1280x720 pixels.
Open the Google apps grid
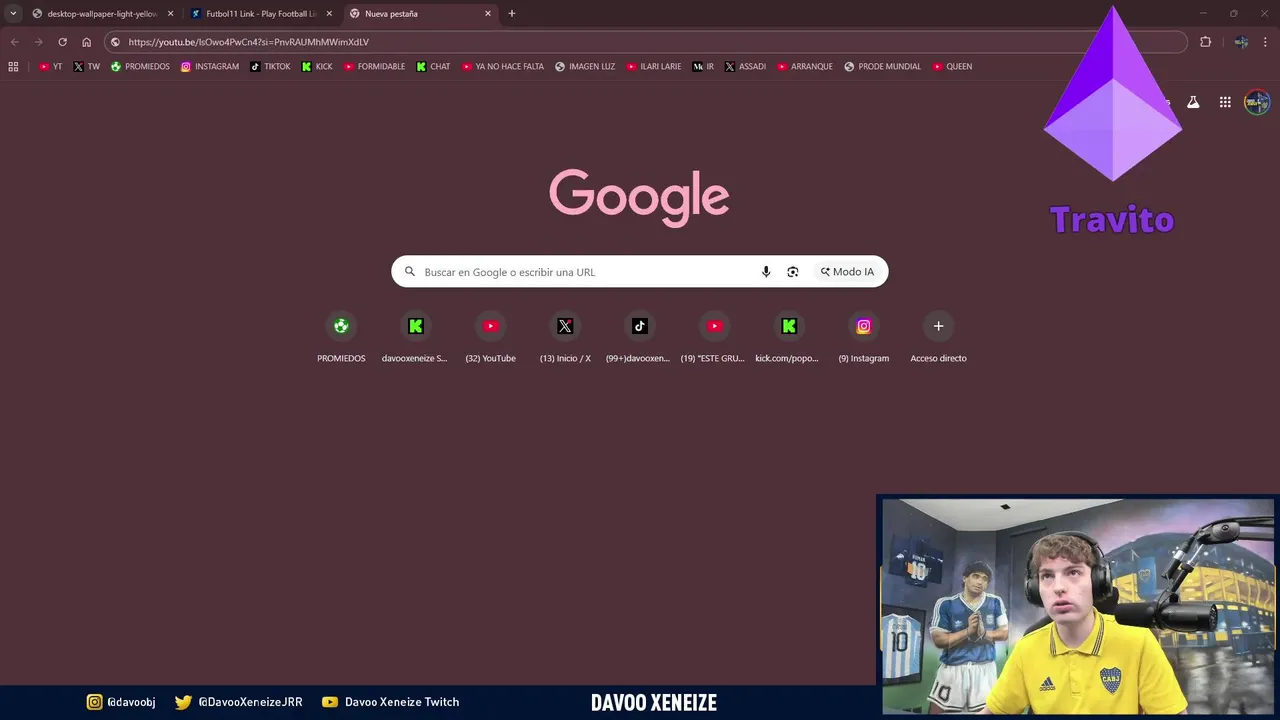pos(1225,102)
